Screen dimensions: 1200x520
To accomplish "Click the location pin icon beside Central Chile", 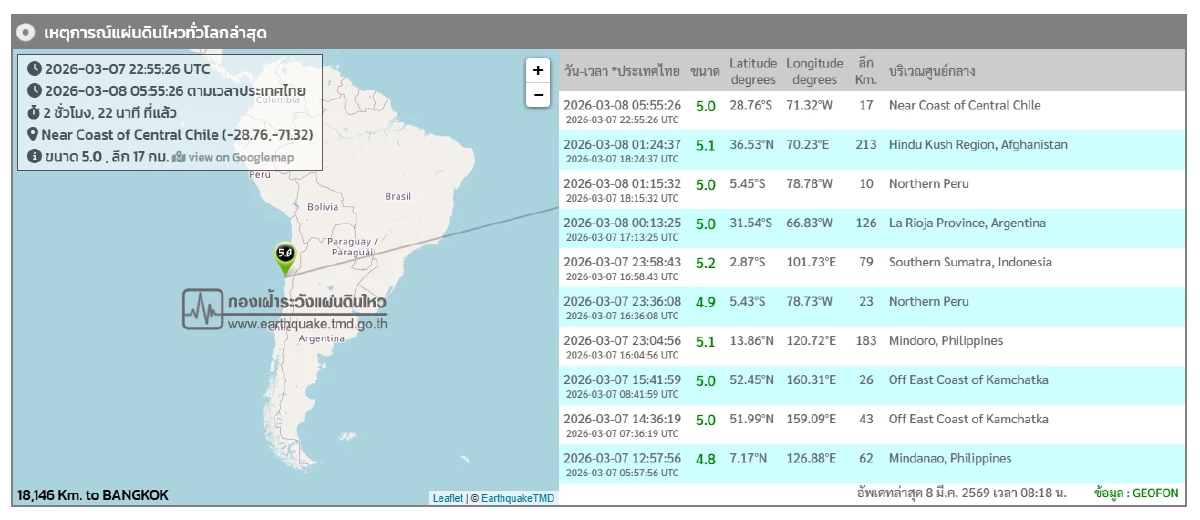I will point(33,135).
